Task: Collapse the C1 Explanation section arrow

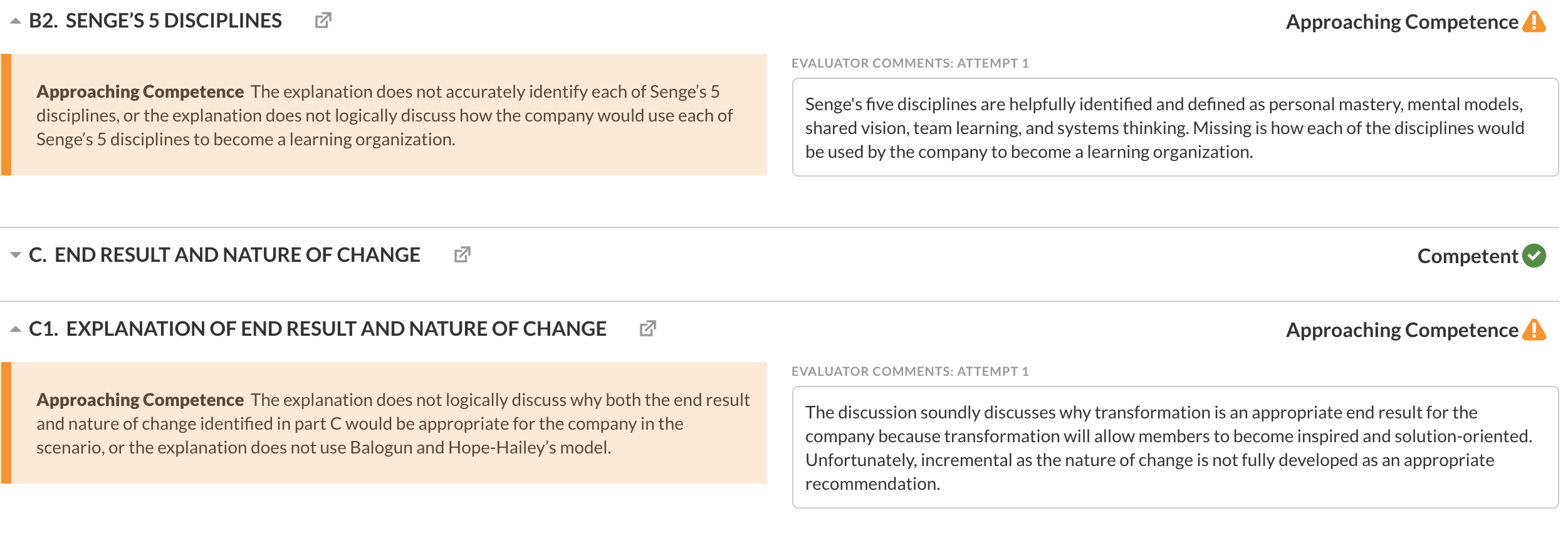Action: 16,329
